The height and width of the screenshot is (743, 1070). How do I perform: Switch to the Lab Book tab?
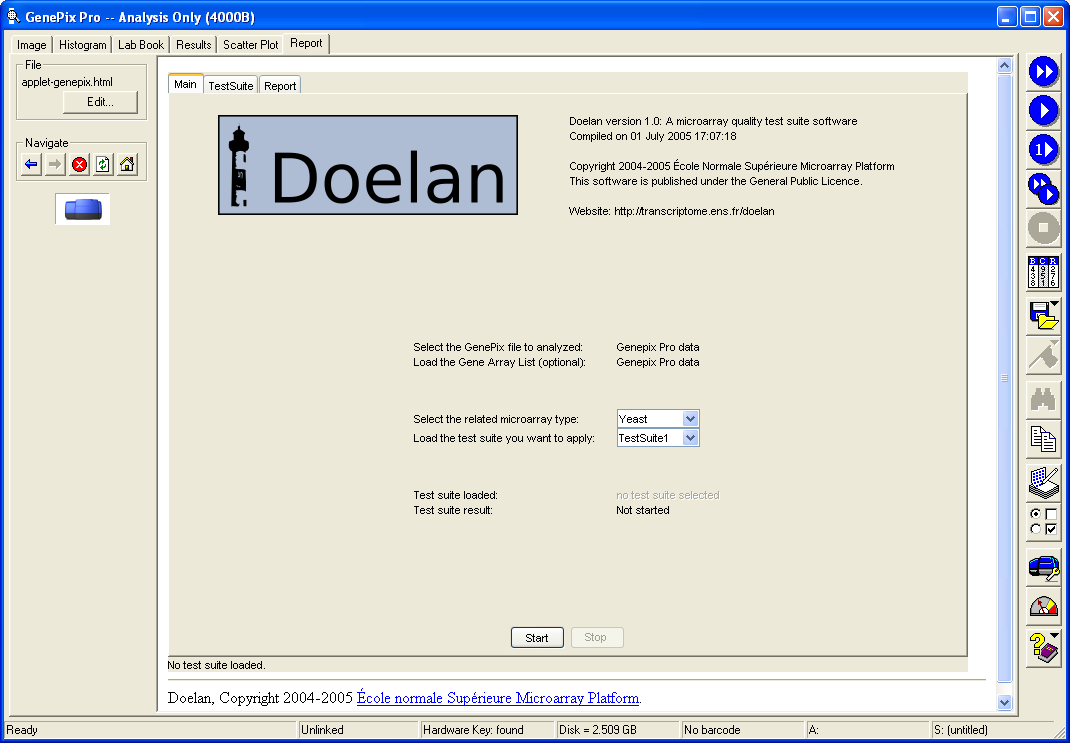tap(141, 45)
